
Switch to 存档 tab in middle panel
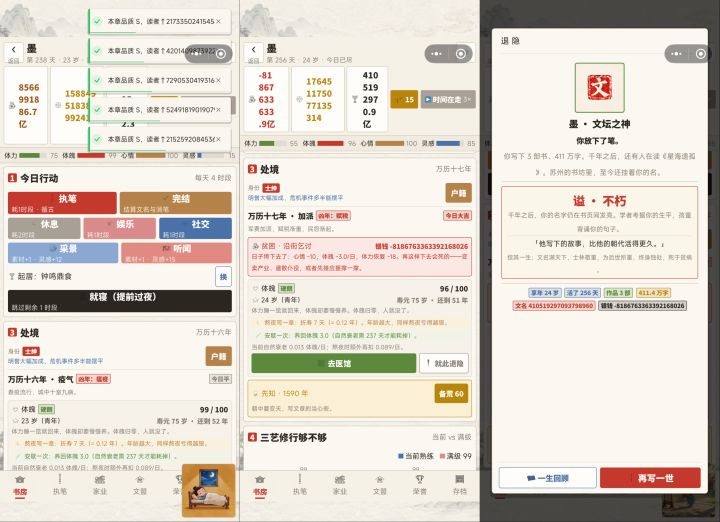tap(459, 485)
